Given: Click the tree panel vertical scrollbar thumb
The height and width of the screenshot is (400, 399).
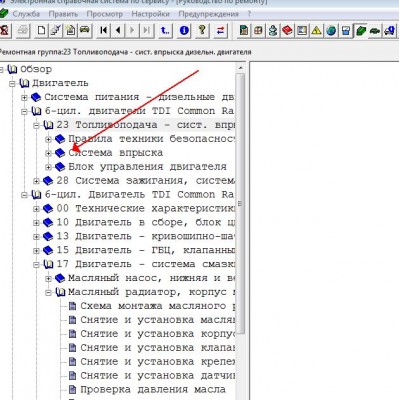Looking at the screenshot, I should [240, 203].
